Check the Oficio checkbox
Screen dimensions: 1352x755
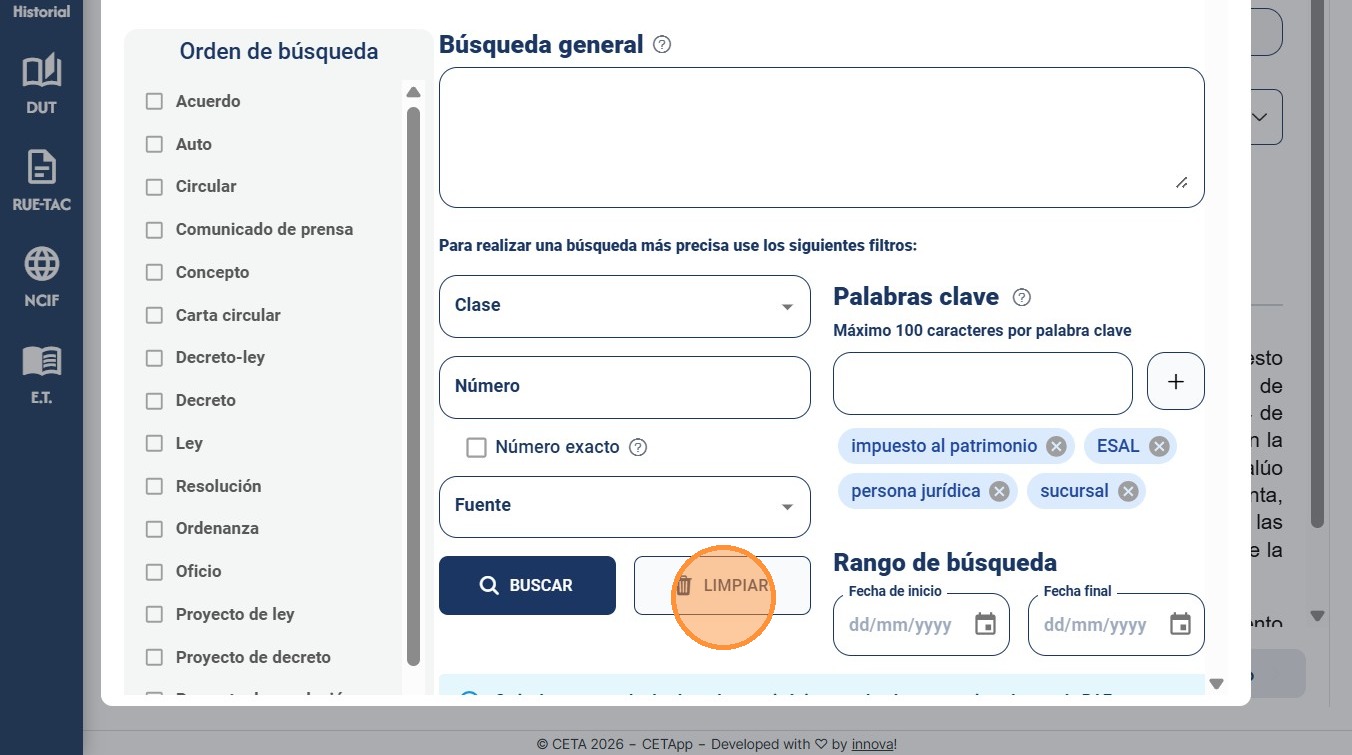click(154, 572)
